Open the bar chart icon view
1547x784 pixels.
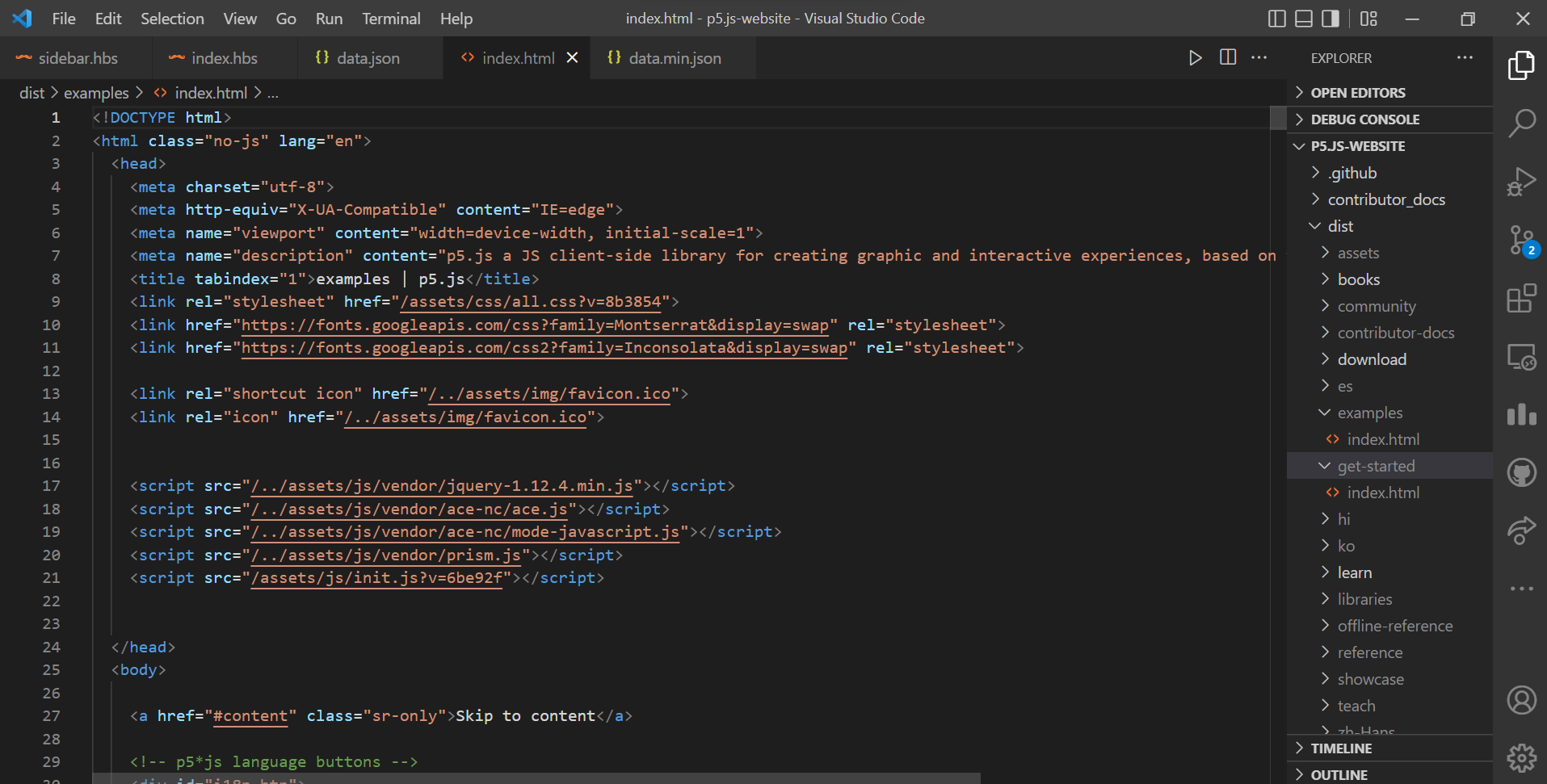tap(1521, 415)
